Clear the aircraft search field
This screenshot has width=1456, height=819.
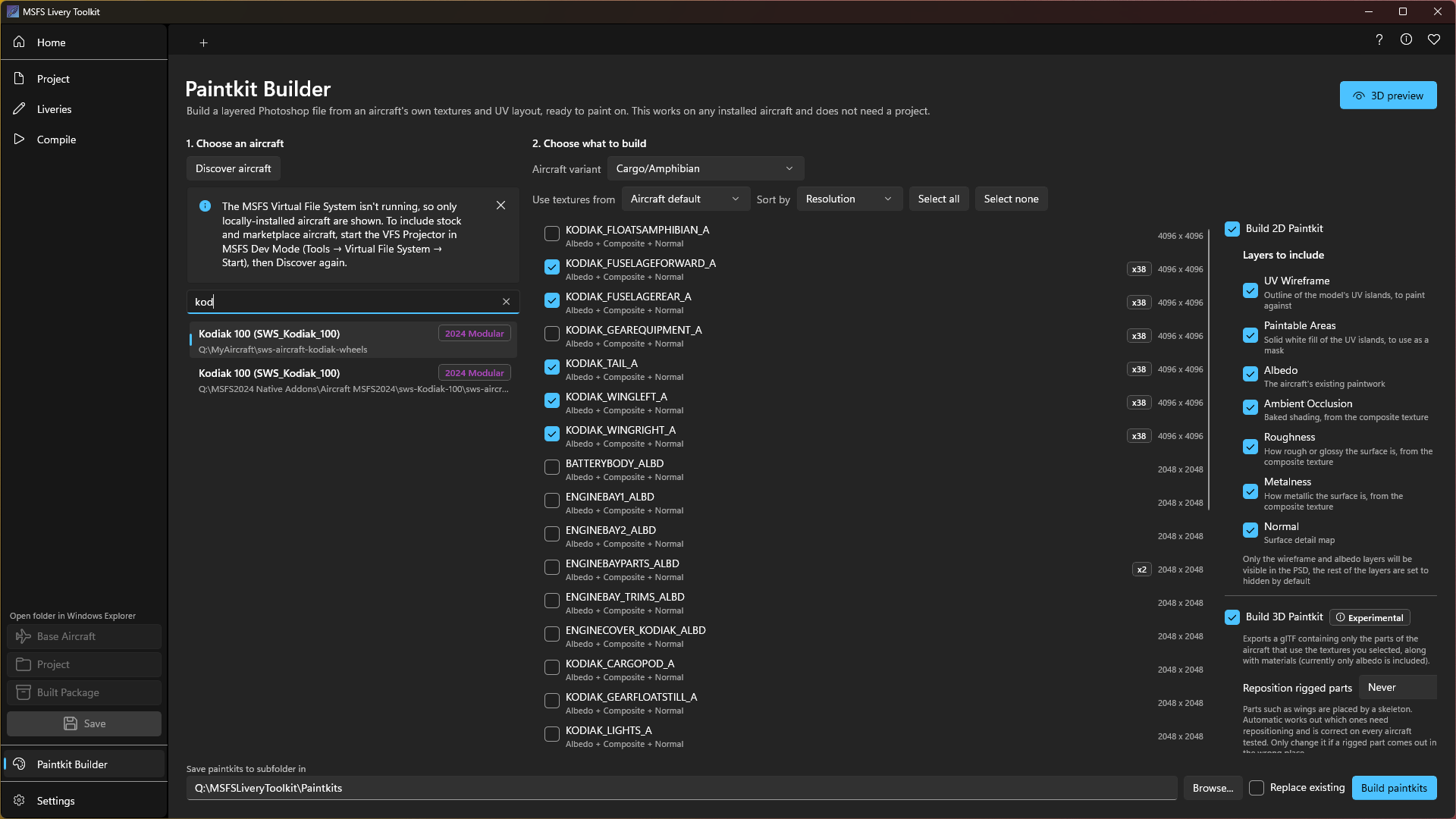(x=507, y=302)
